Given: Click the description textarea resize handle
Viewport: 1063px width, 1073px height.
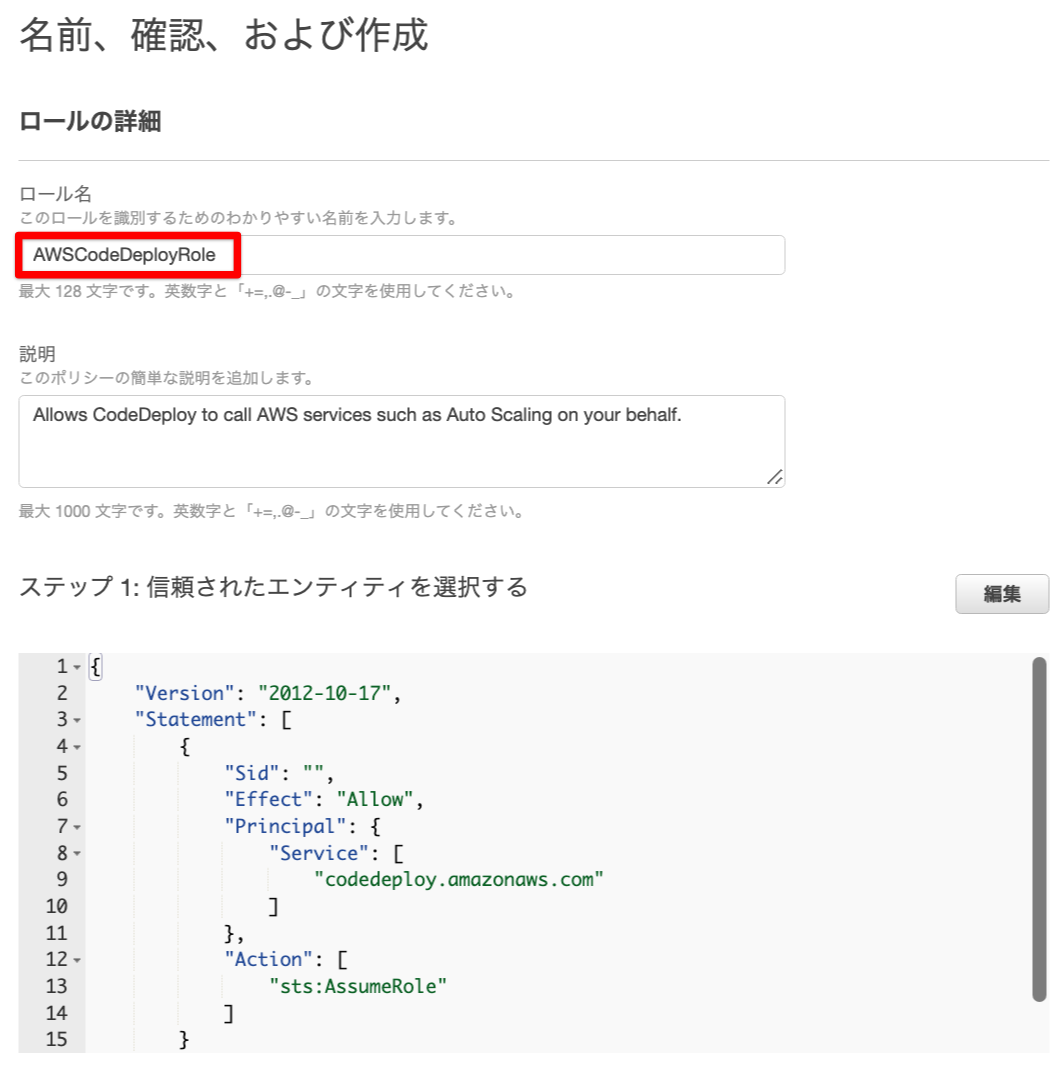Looking at the screenshot, I should point(774,477).
